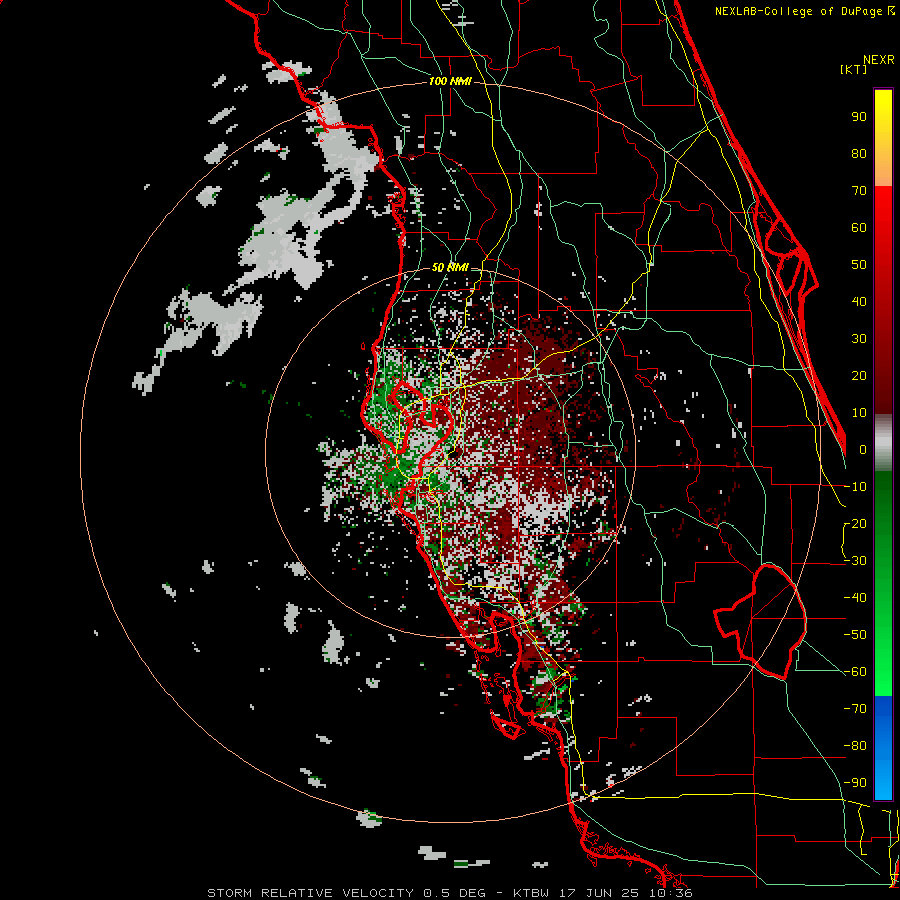Click the -80 value on the velocity scale
The width and height of the screenshot is (900, 900).
855,746
